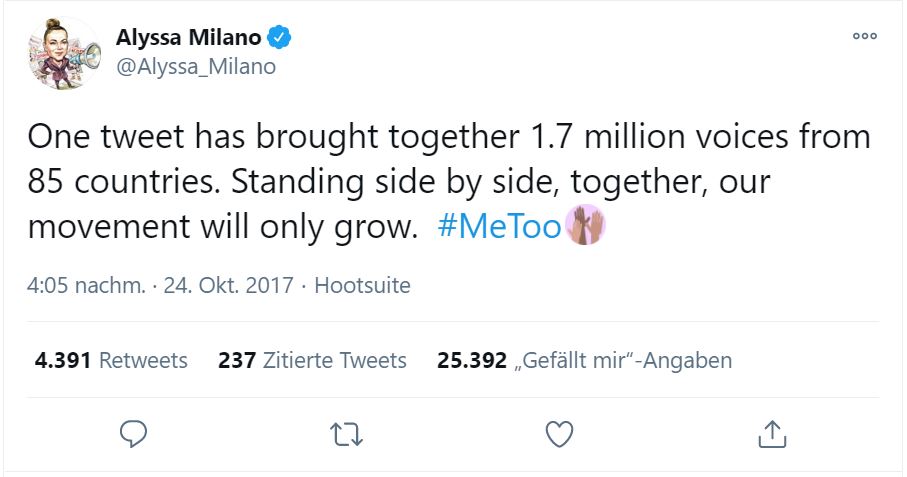The width and height of the screenshot is (907, 477).
Task: Click the raised hands emoji
Action: [586, 227]
